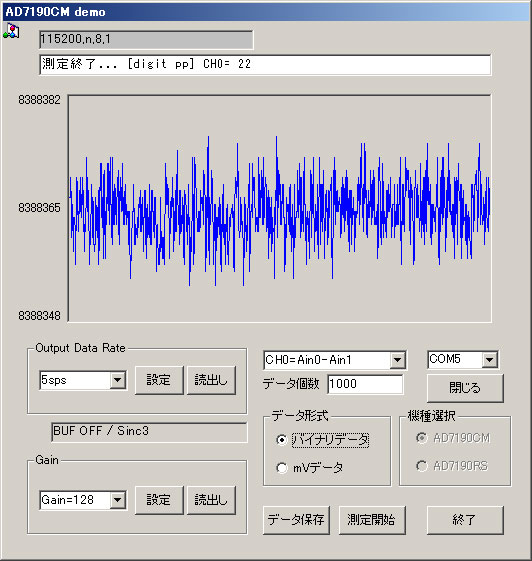The height and width of the screenshot is (561, 532).
Task: Click the serial comm icon at top left
Action: click(11, 31)
